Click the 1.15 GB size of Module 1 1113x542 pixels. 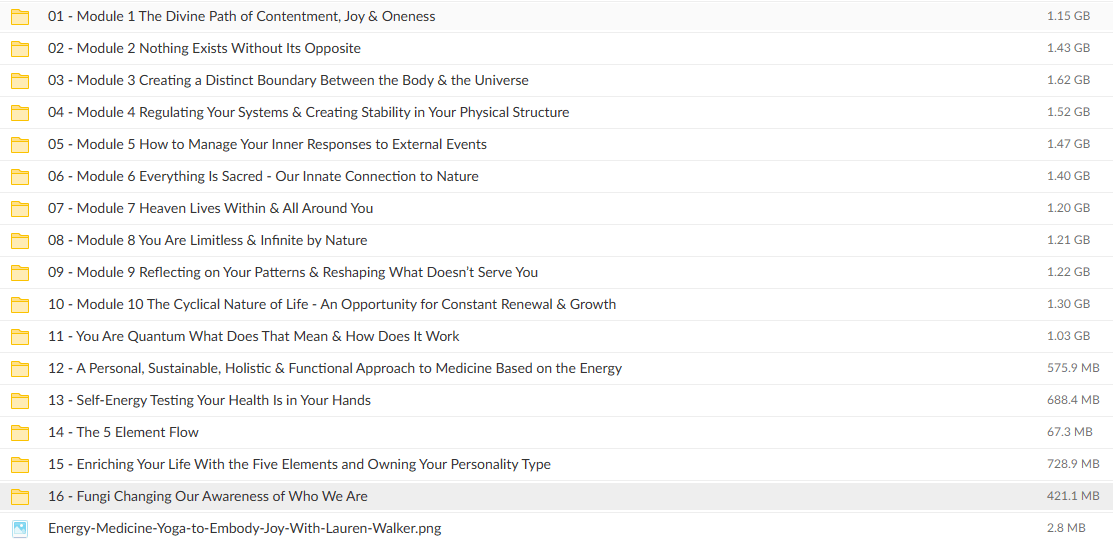(x=1068, y=16)
